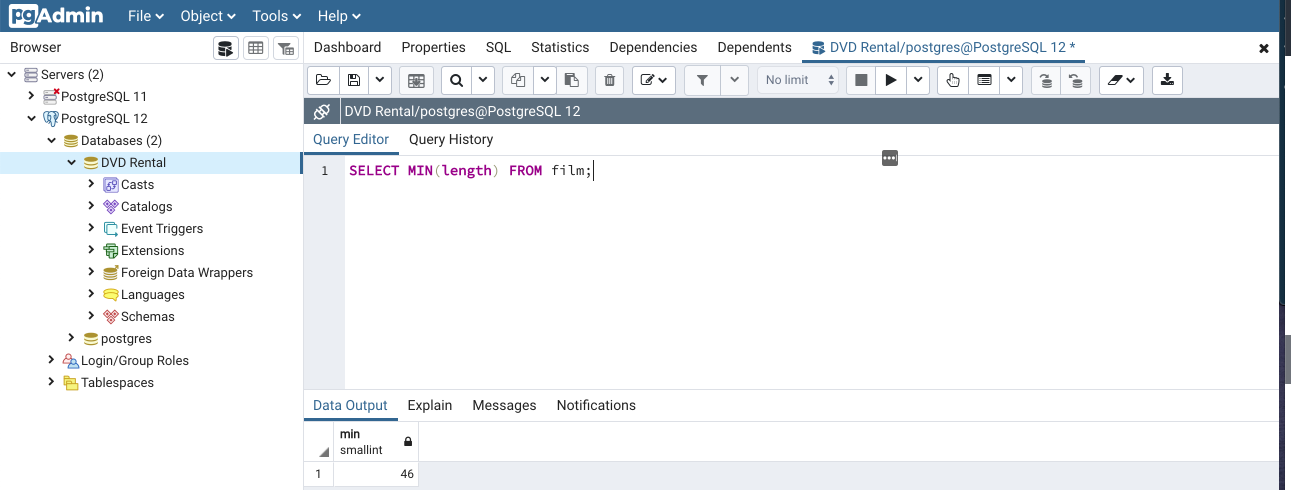Open the Tools menu
1291x490 pixels.
(x=277, y=16)
